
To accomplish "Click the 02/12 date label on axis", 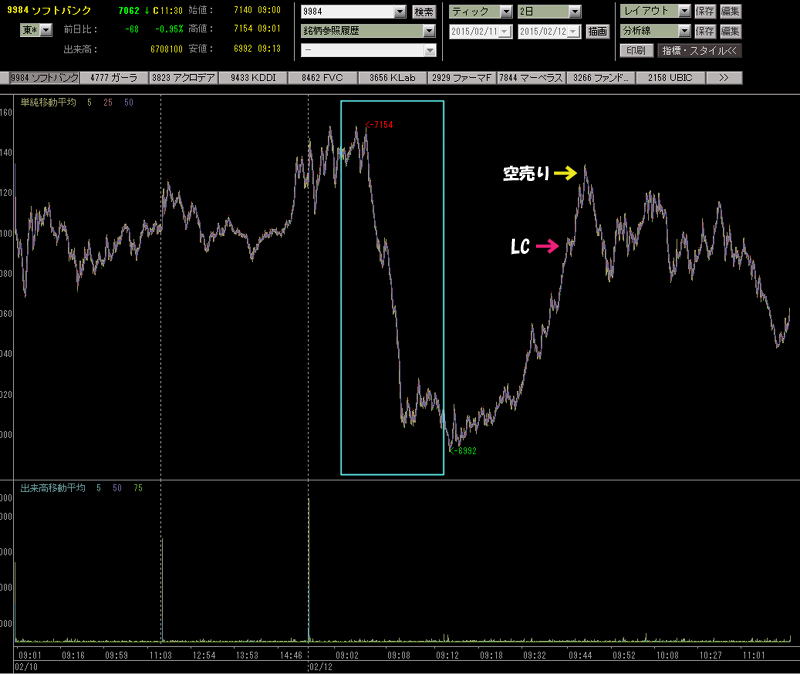I will pyautogui.click(x=321, y=667).
